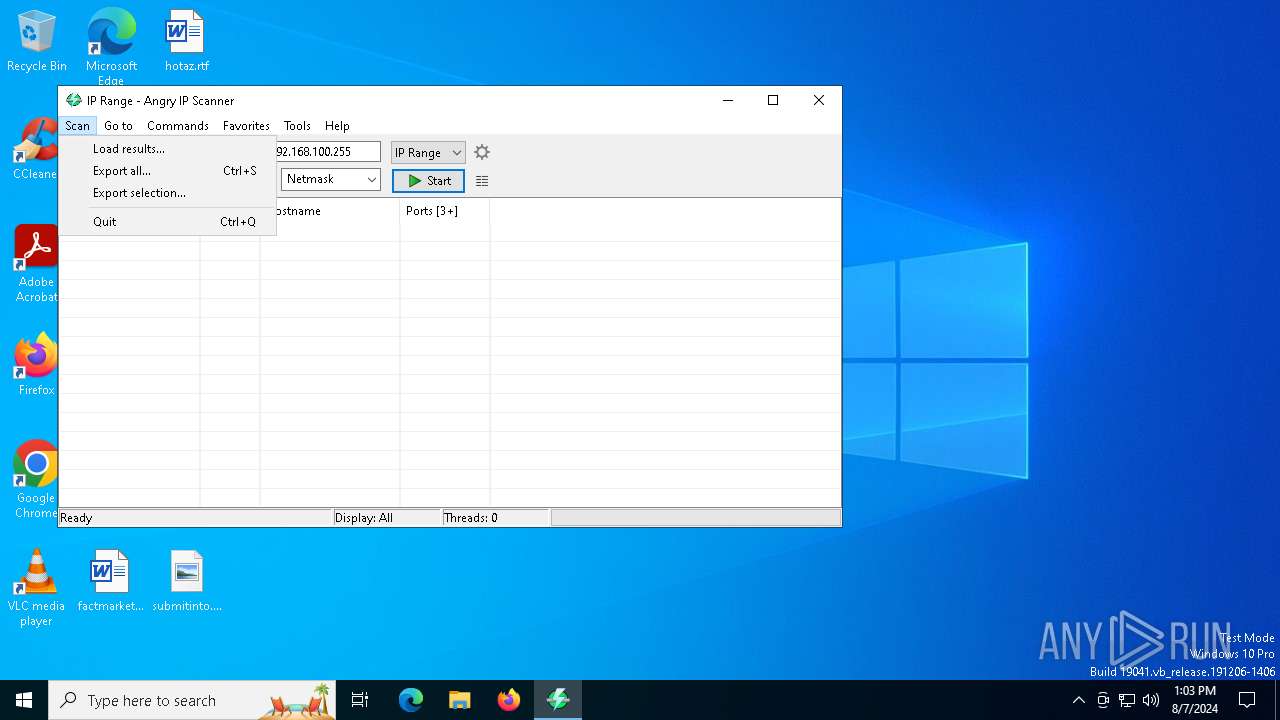Launch Adobe Acrobat from desktop
Image resolution: width=1280 pixels, height=720 pixels.
[x=36, y=264]
